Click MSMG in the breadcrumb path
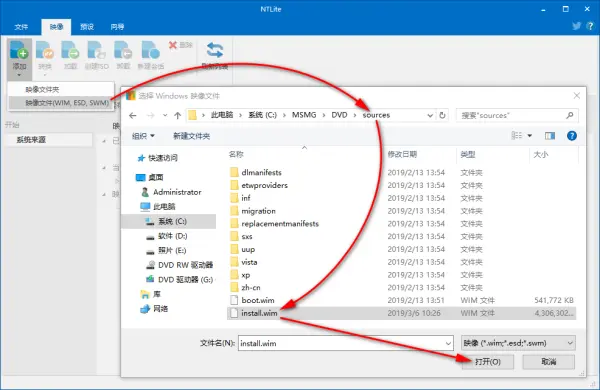 304,115
